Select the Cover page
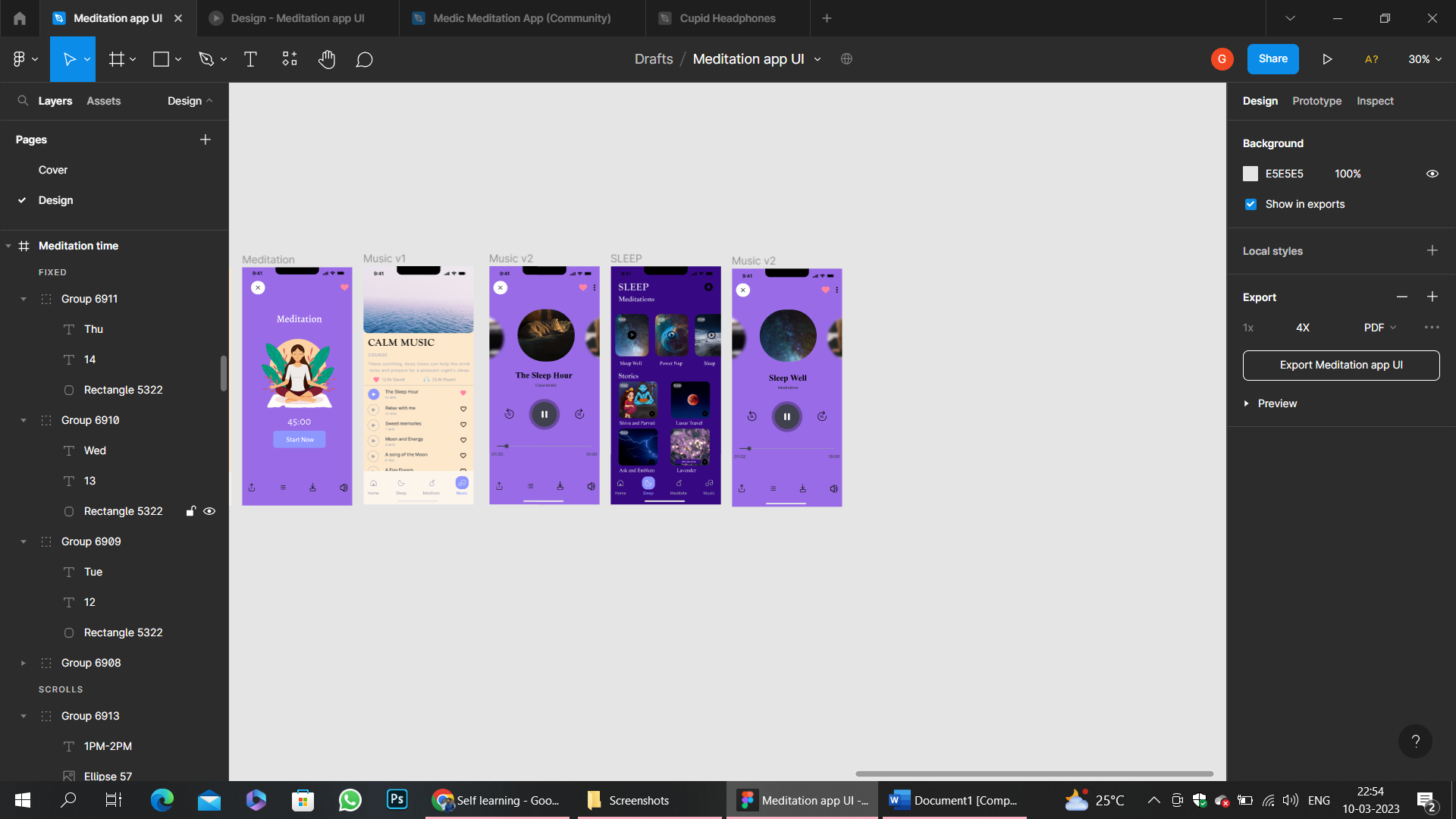1456x819 pixels. coord(53,170)
